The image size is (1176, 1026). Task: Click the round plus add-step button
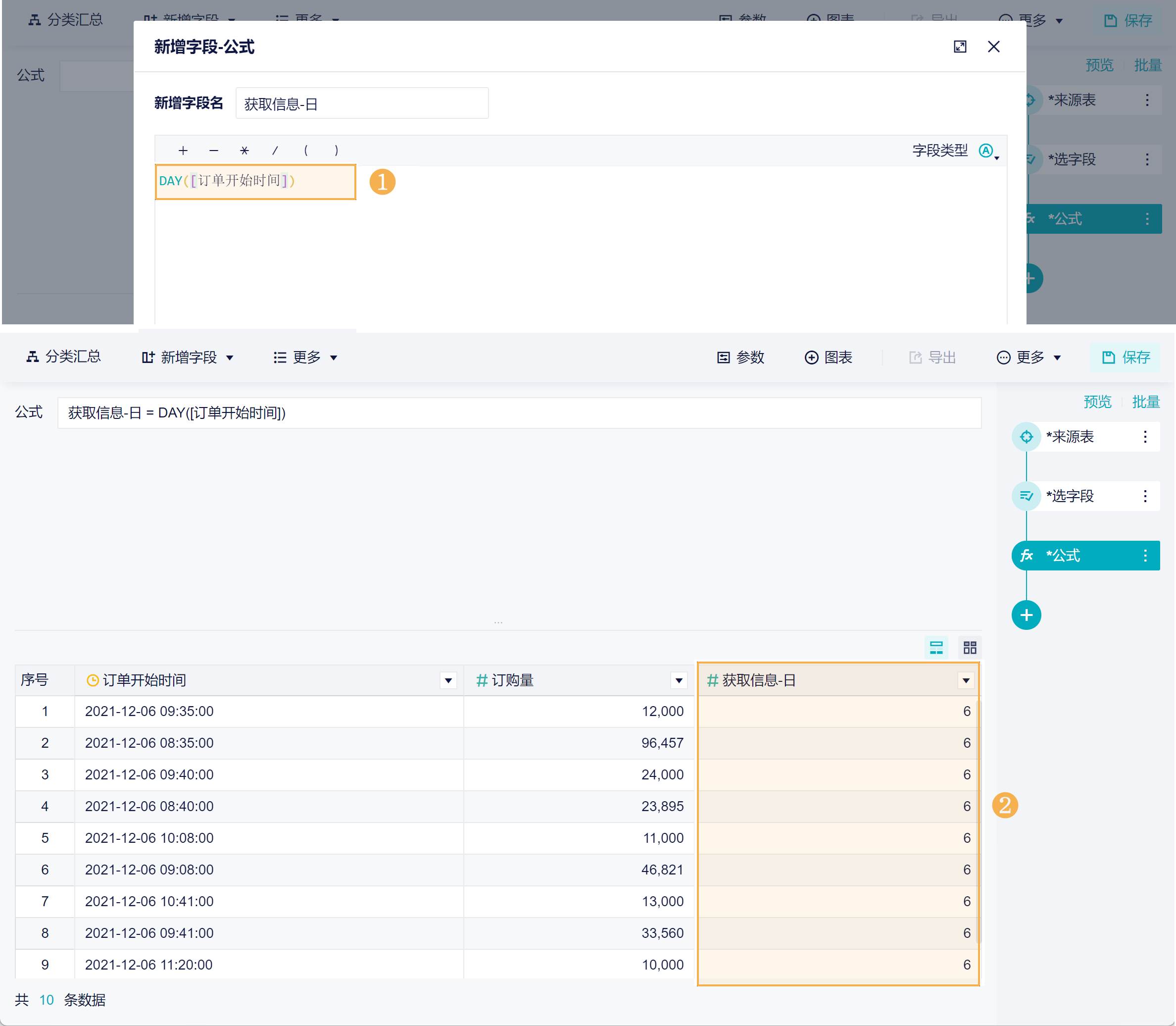pos(1026,616)
